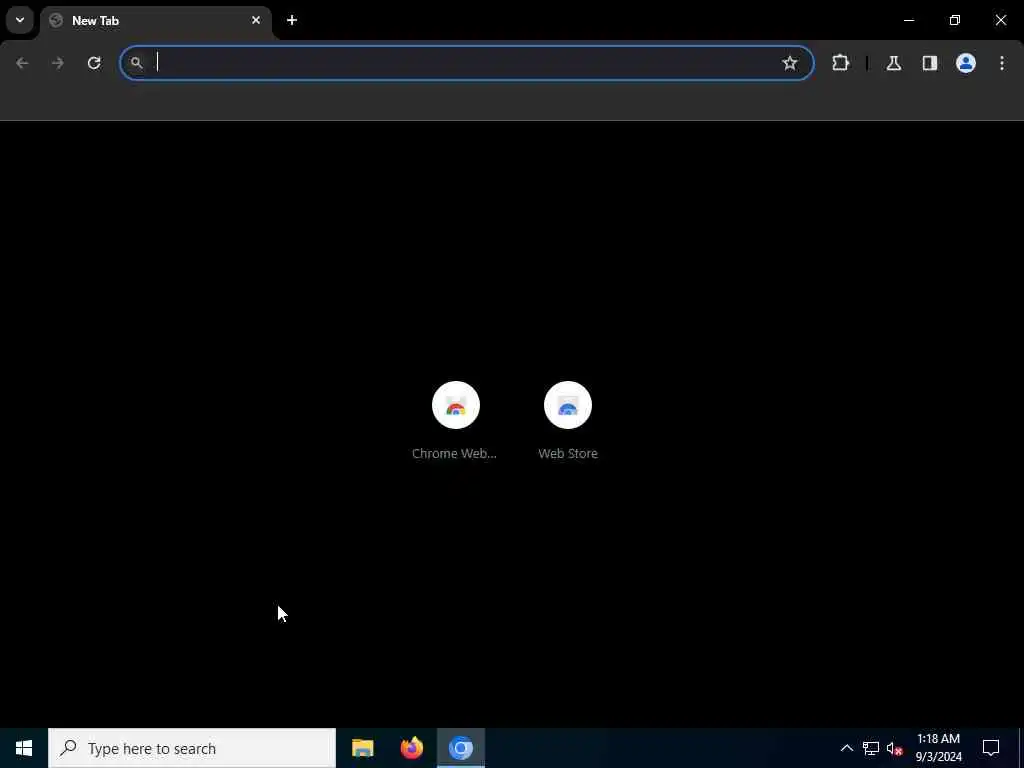Screen dimensions: 1024x768
Task: Show hidden system tray icons
Action: tap(846, 748)
